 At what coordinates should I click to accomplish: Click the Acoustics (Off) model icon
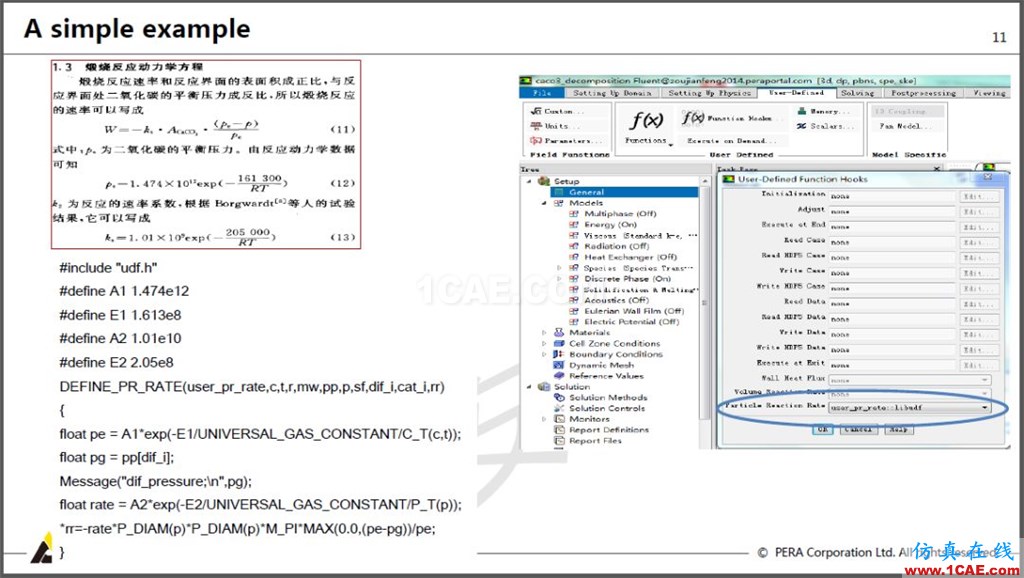[x=574, y=300]
